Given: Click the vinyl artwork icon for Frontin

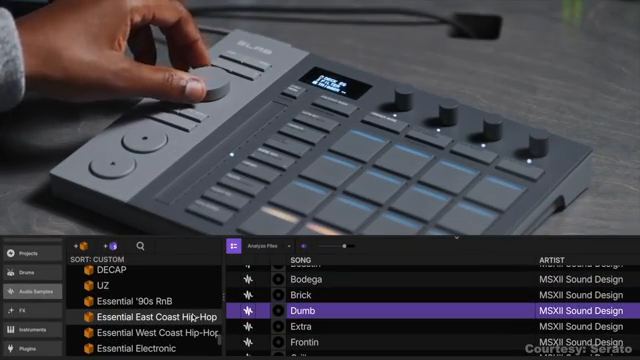Looking at the screenshot, I should [x=278, y=342].
